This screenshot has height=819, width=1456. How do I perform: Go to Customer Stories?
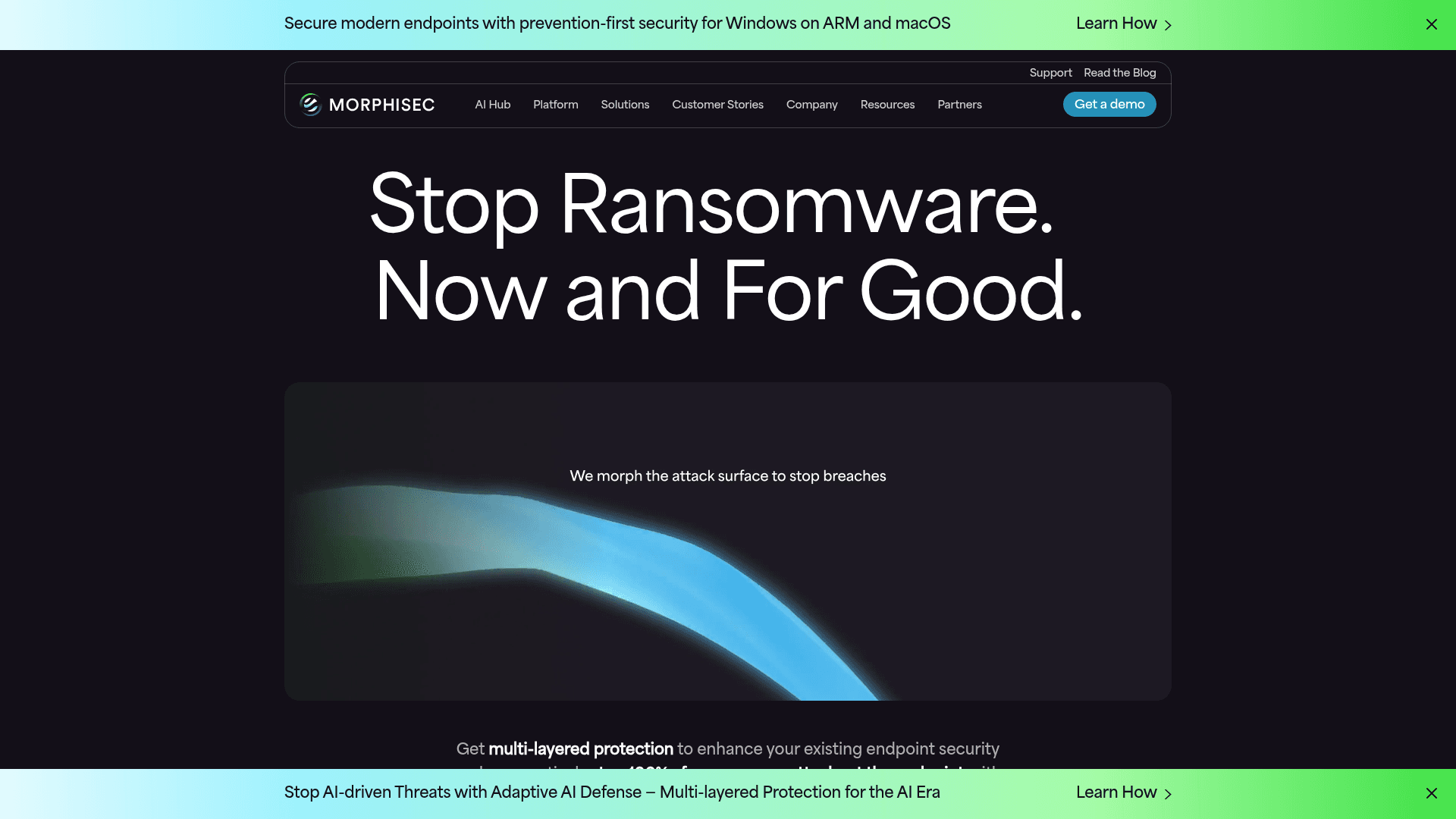pos(717,105)
